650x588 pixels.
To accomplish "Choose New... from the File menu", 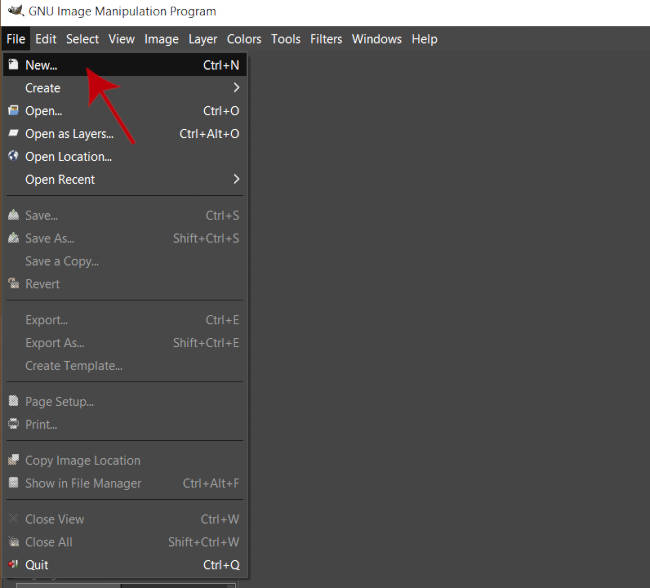I will pyautogui.click(x=125, y=65).
